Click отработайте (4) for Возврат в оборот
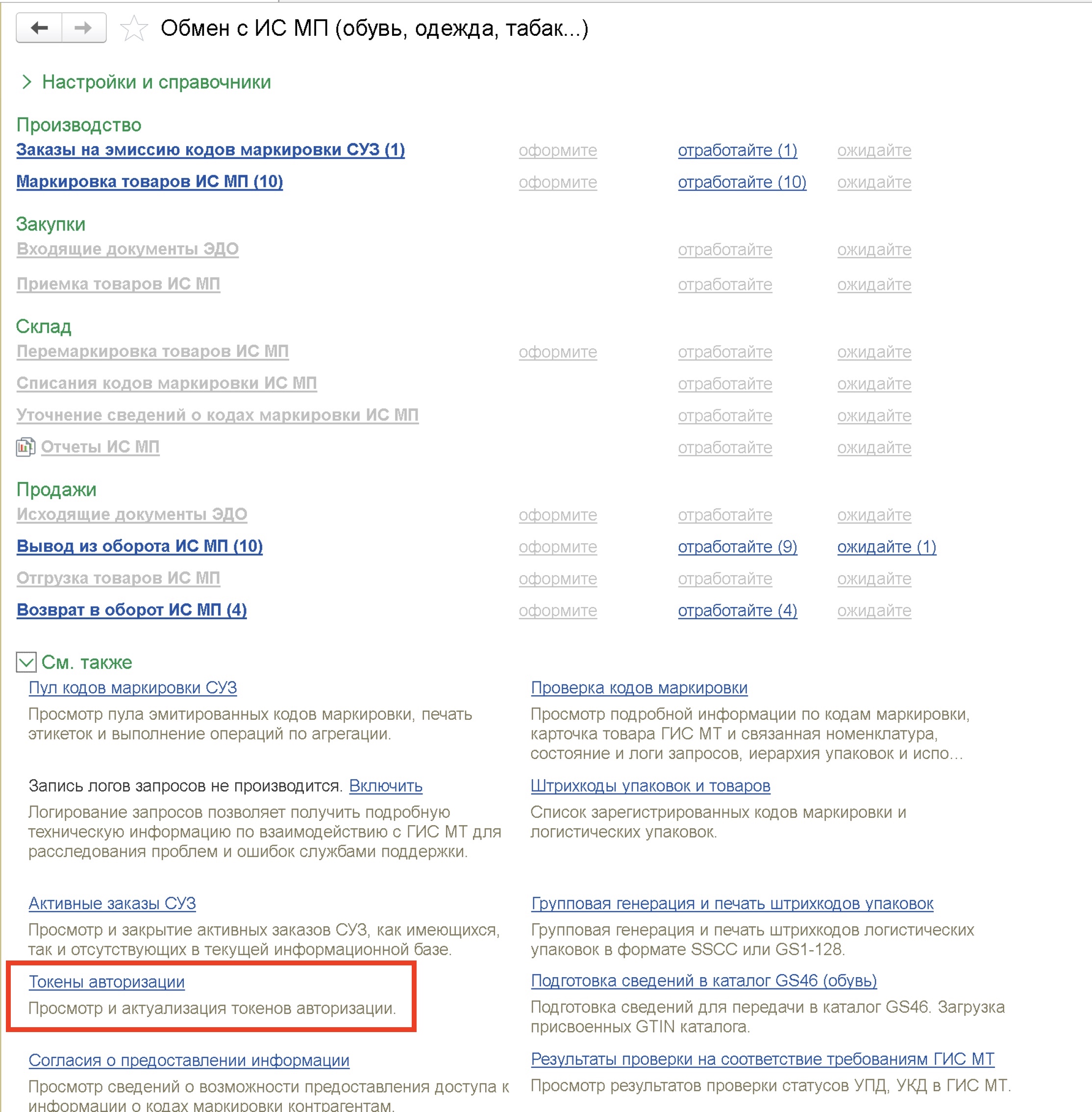Viewport: 1092px width, 1112px height. point(738,610)
